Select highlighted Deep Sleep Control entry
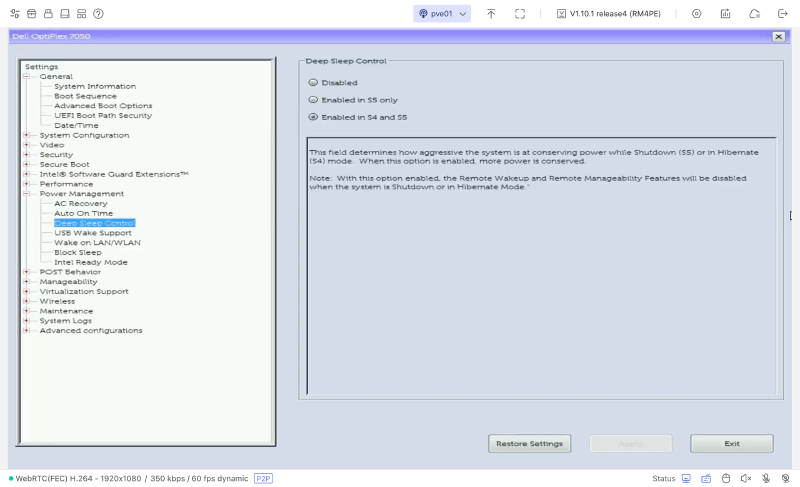 [x=95, y=223]
